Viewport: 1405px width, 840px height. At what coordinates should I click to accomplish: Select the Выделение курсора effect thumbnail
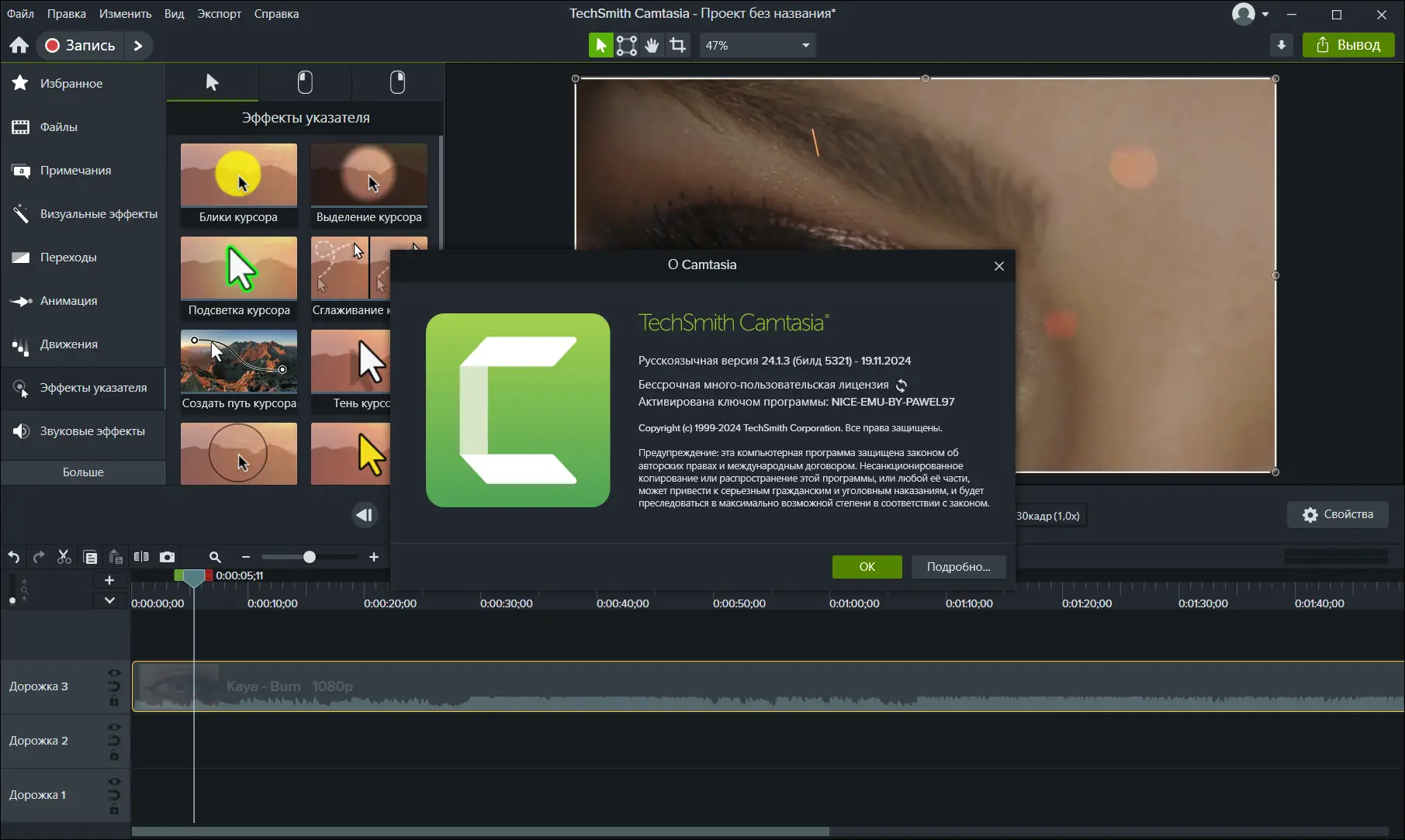369,185
